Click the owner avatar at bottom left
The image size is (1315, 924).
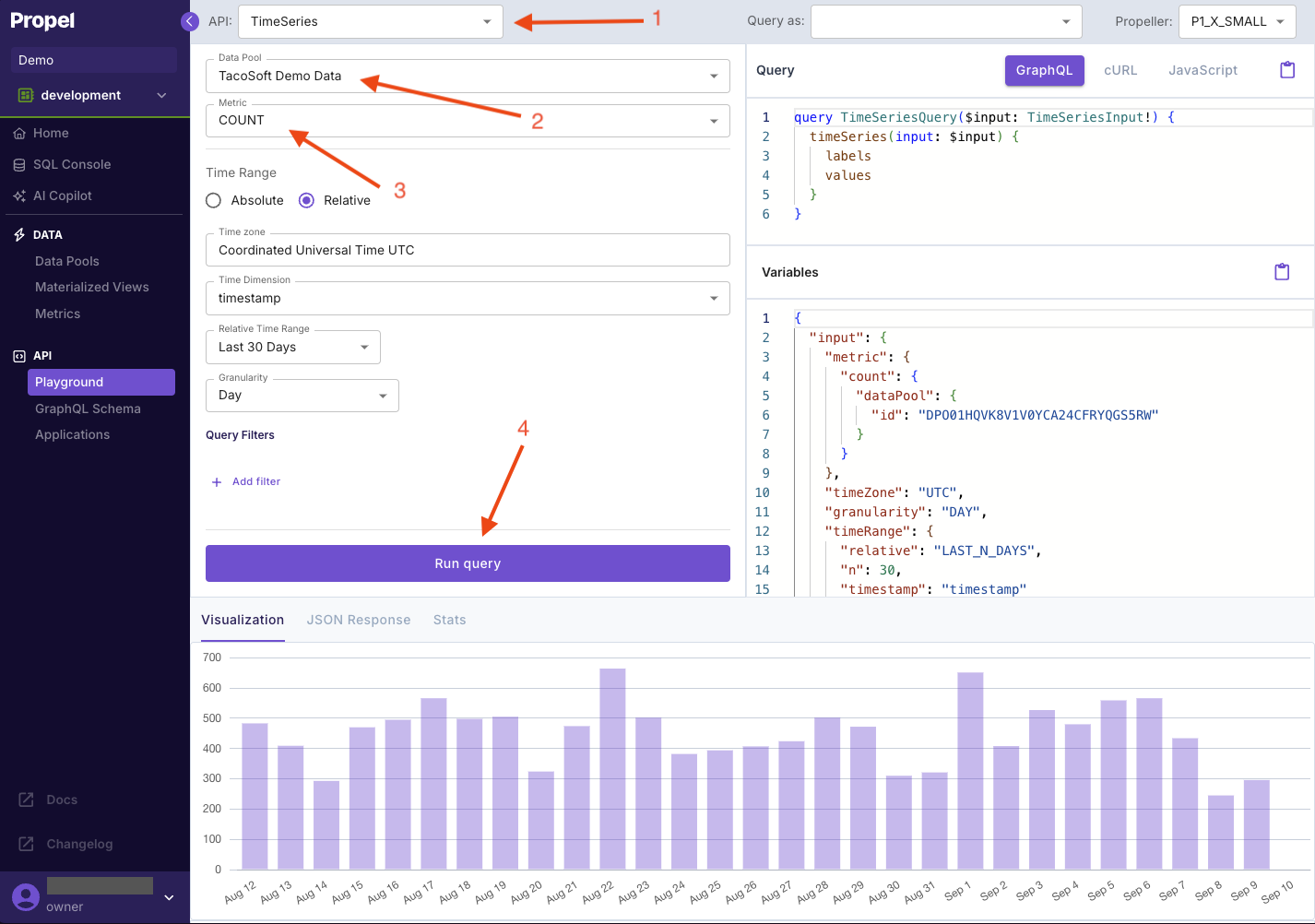click(x=27, y=896)
